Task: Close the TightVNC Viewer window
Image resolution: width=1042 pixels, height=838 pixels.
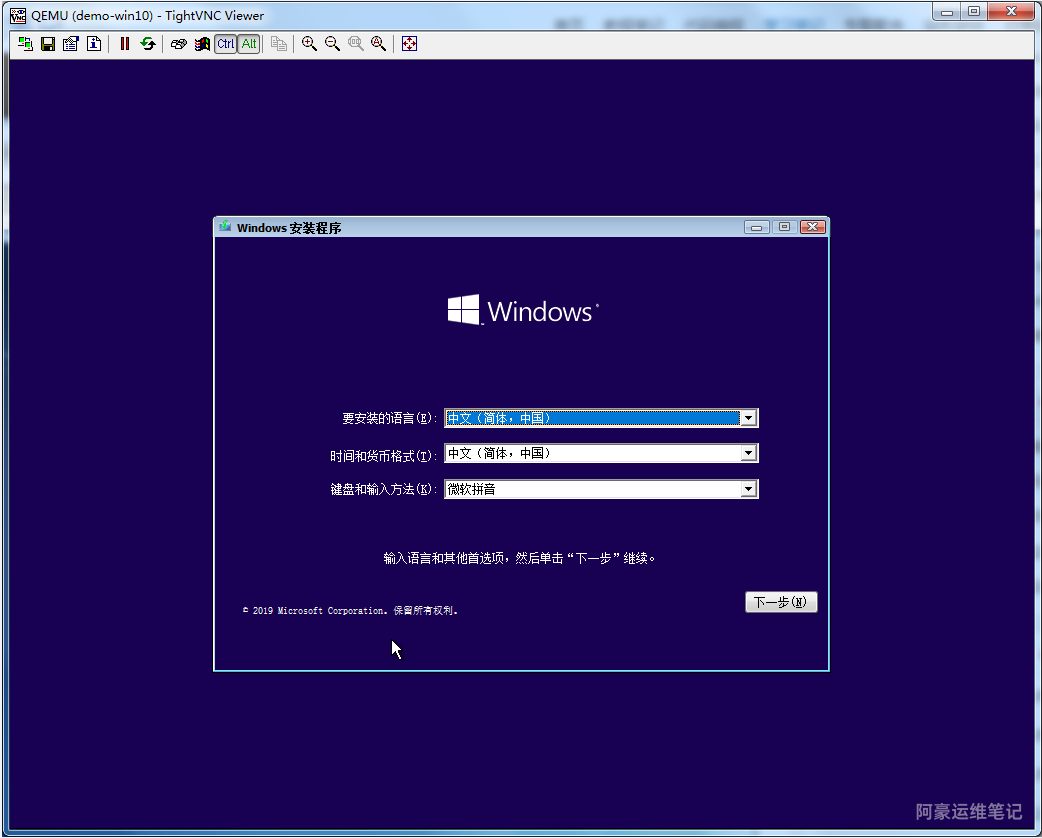Action: click(x=1011, y=11)
